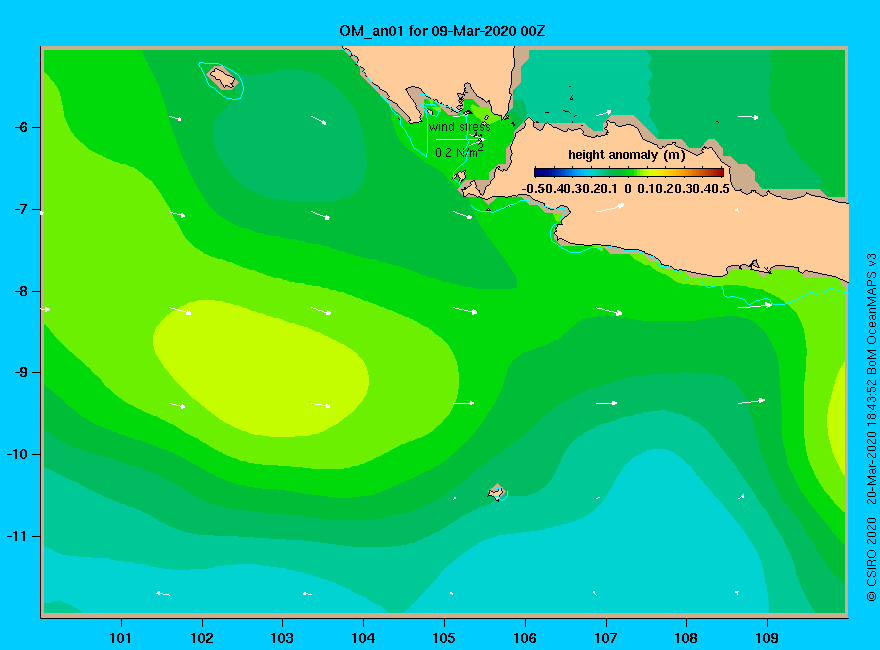Click the latitude label -11
This screenshot has height=650, width=880.
[x=17, y=536]
